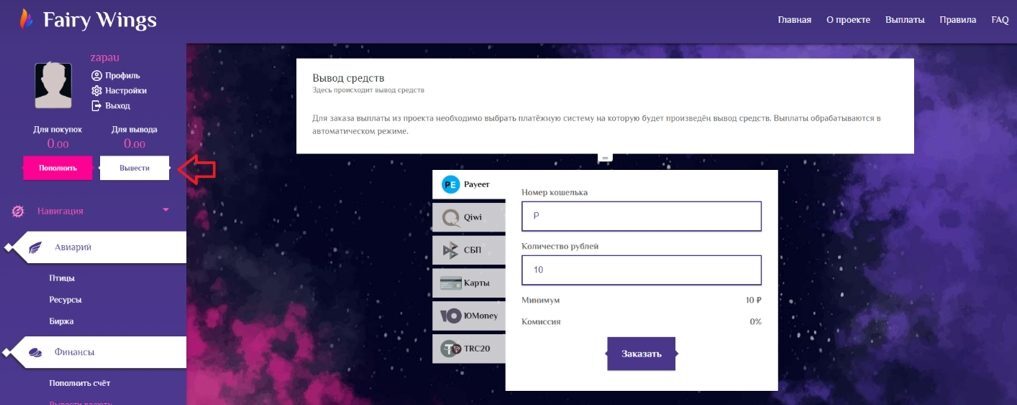Screen dimensions: 1017x405
Task: Click the Номер кошелька input field
Action: click(641, 216)
